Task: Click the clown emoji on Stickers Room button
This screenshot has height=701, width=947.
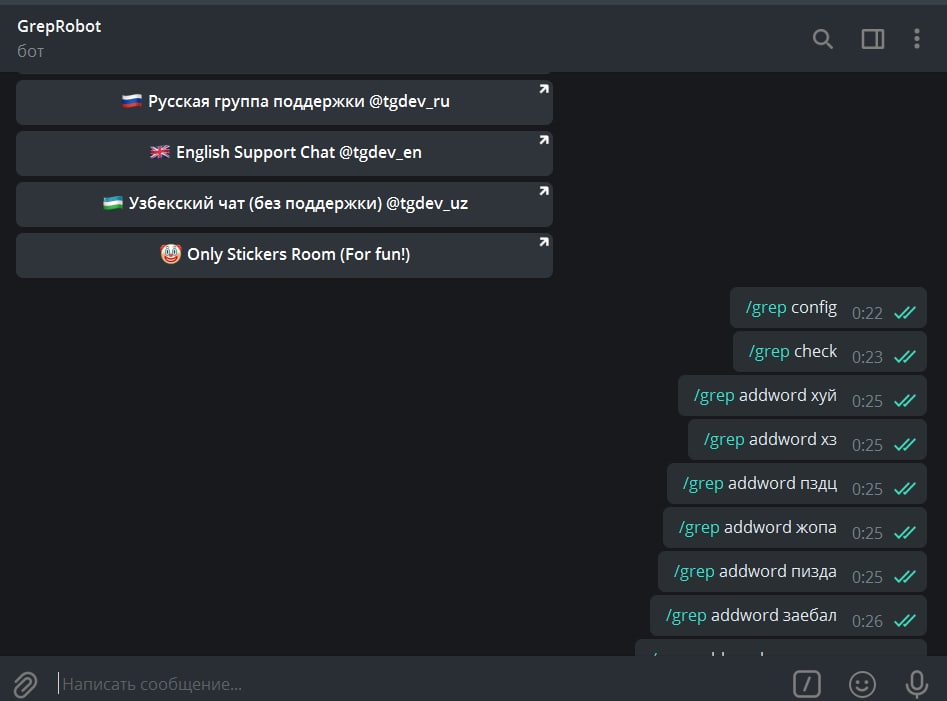Action: pos(171,254)
